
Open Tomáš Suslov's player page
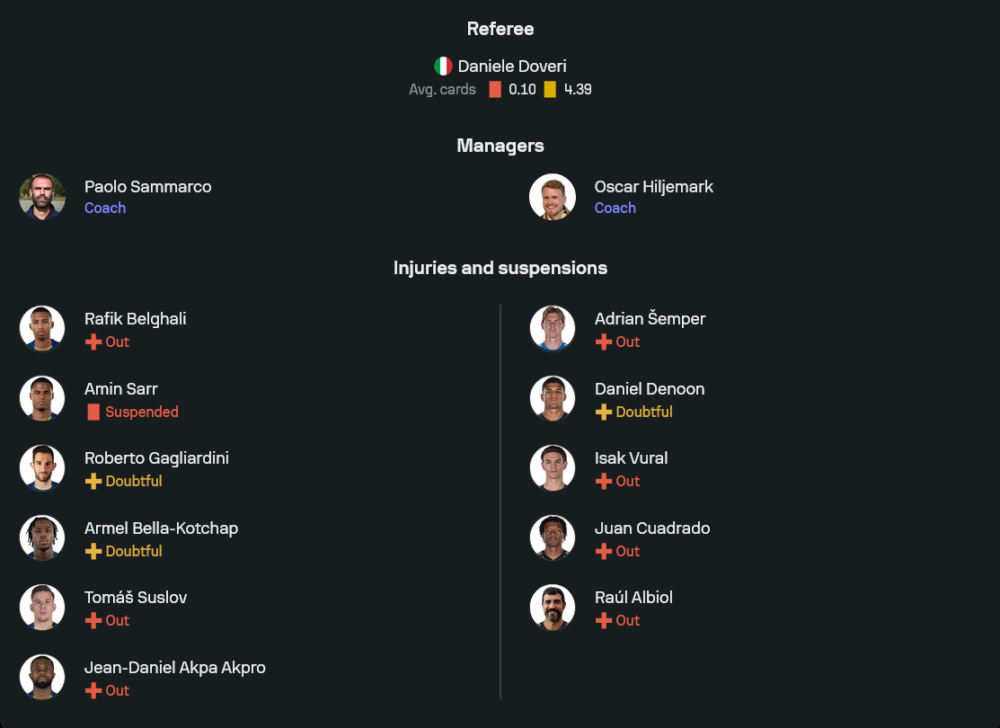135,597
